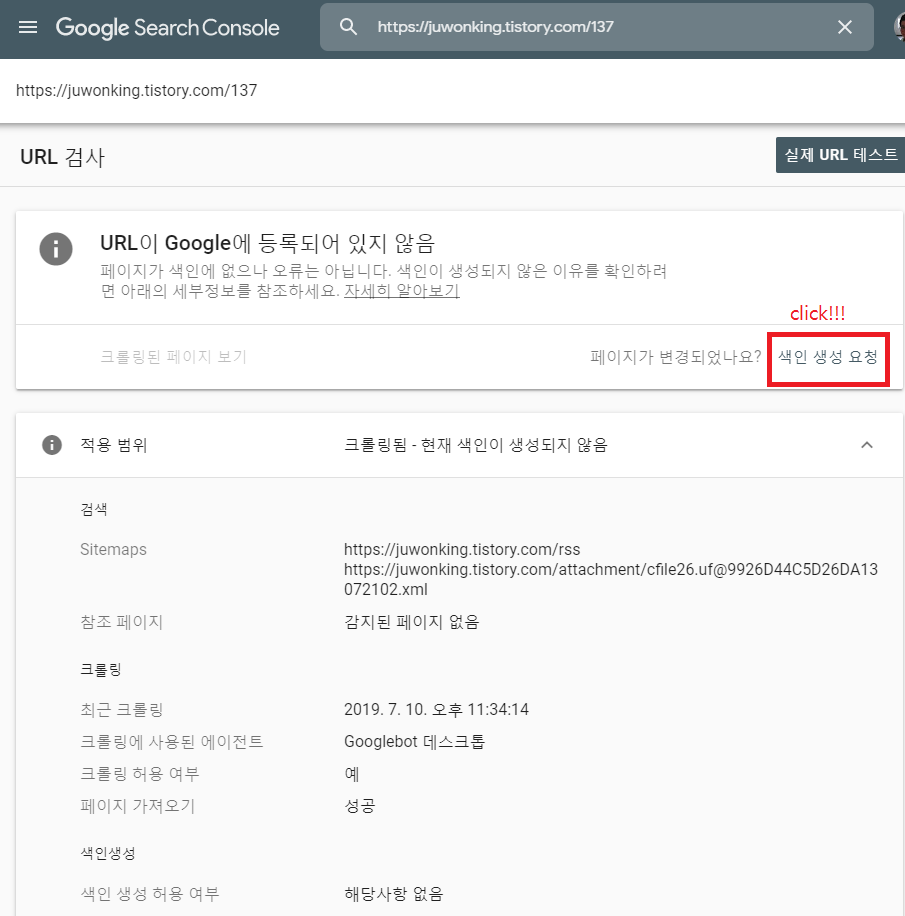Click the Google Search Console logo
This screenshot has width=905, height=916.
[167, 27]
